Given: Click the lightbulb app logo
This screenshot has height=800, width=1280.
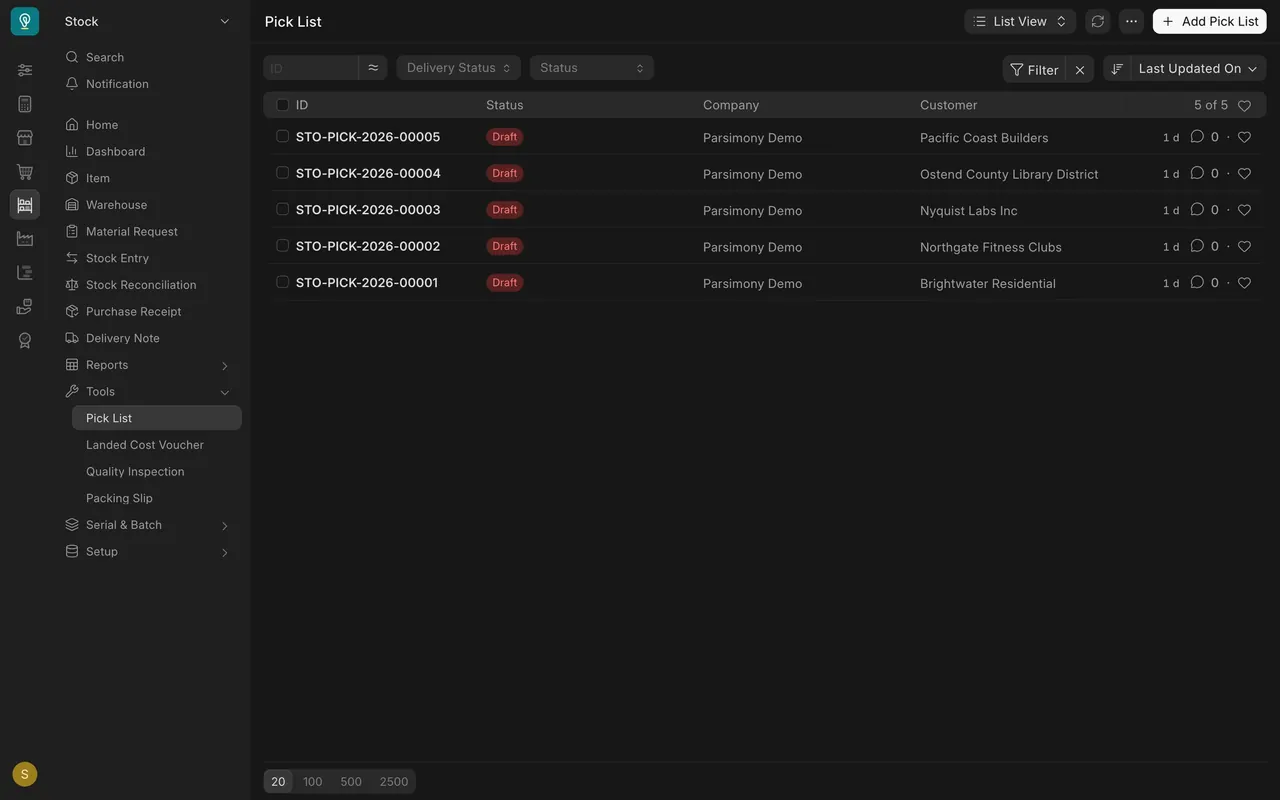Looking at the screenshot, I should pyautogui.click(x=25, y=21).
